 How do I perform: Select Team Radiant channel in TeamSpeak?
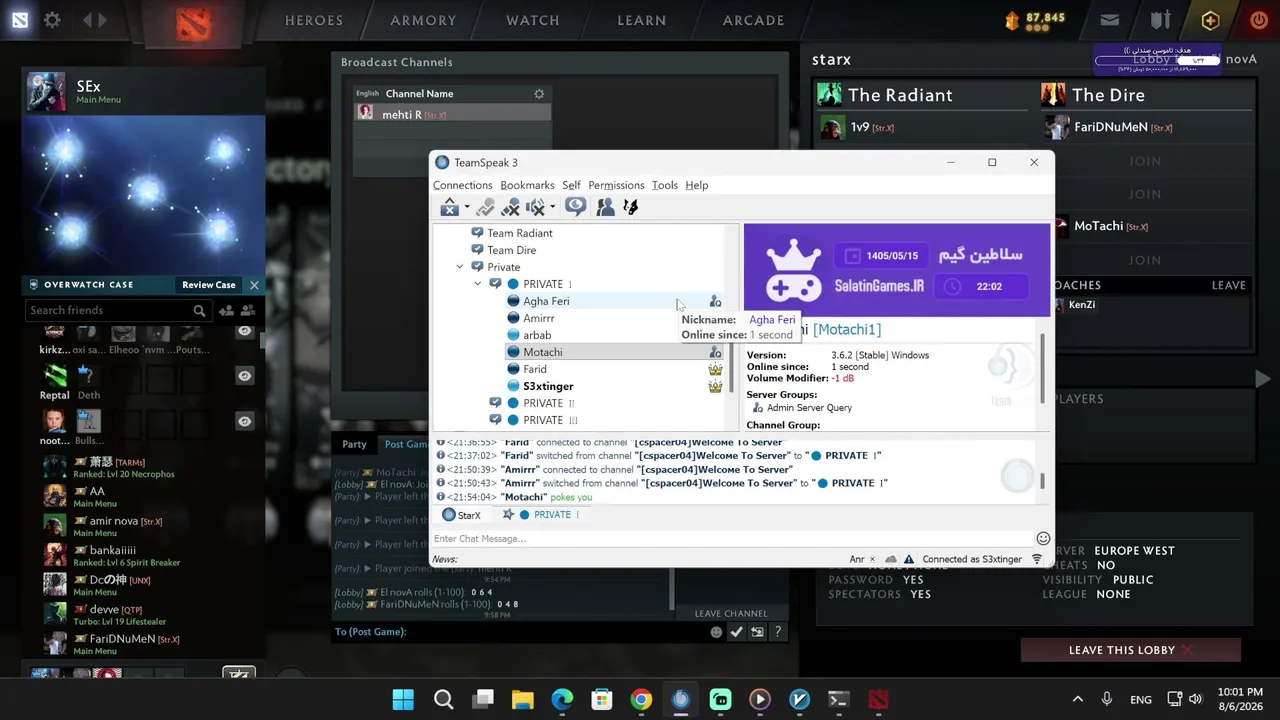[520, 233]
